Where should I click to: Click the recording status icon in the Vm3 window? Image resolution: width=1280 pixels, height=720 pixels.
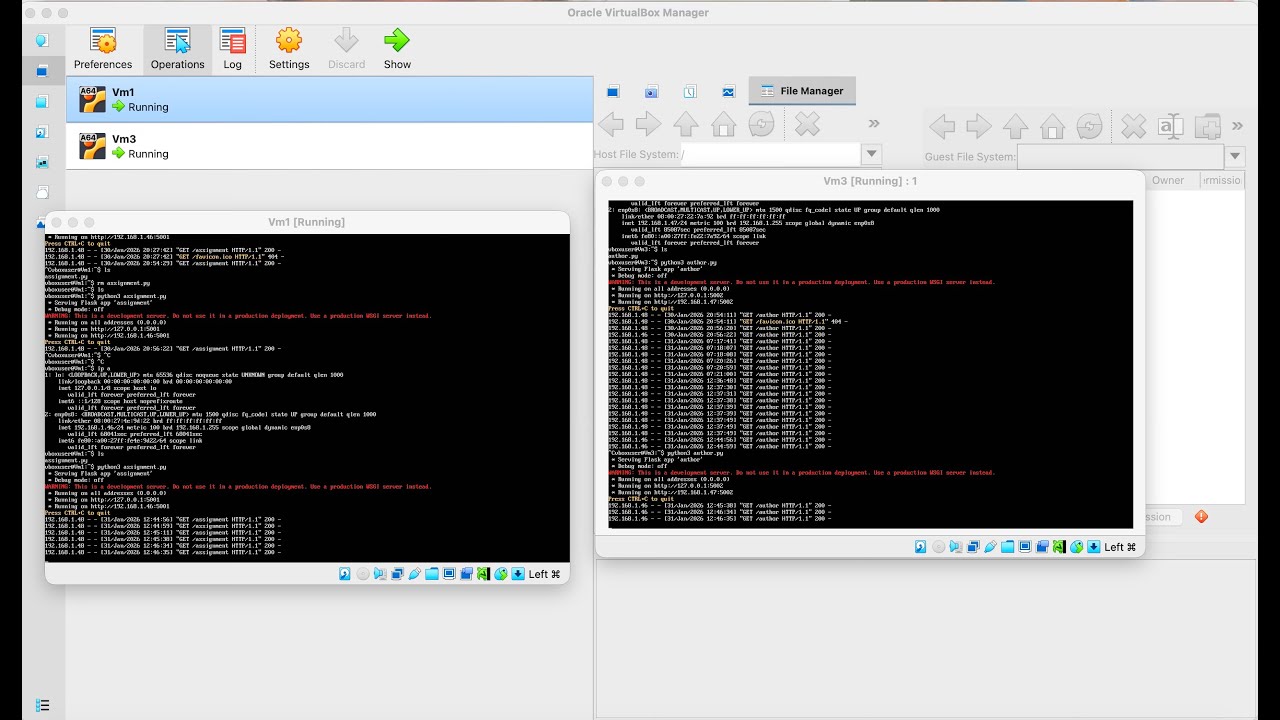click(1042, 547)
